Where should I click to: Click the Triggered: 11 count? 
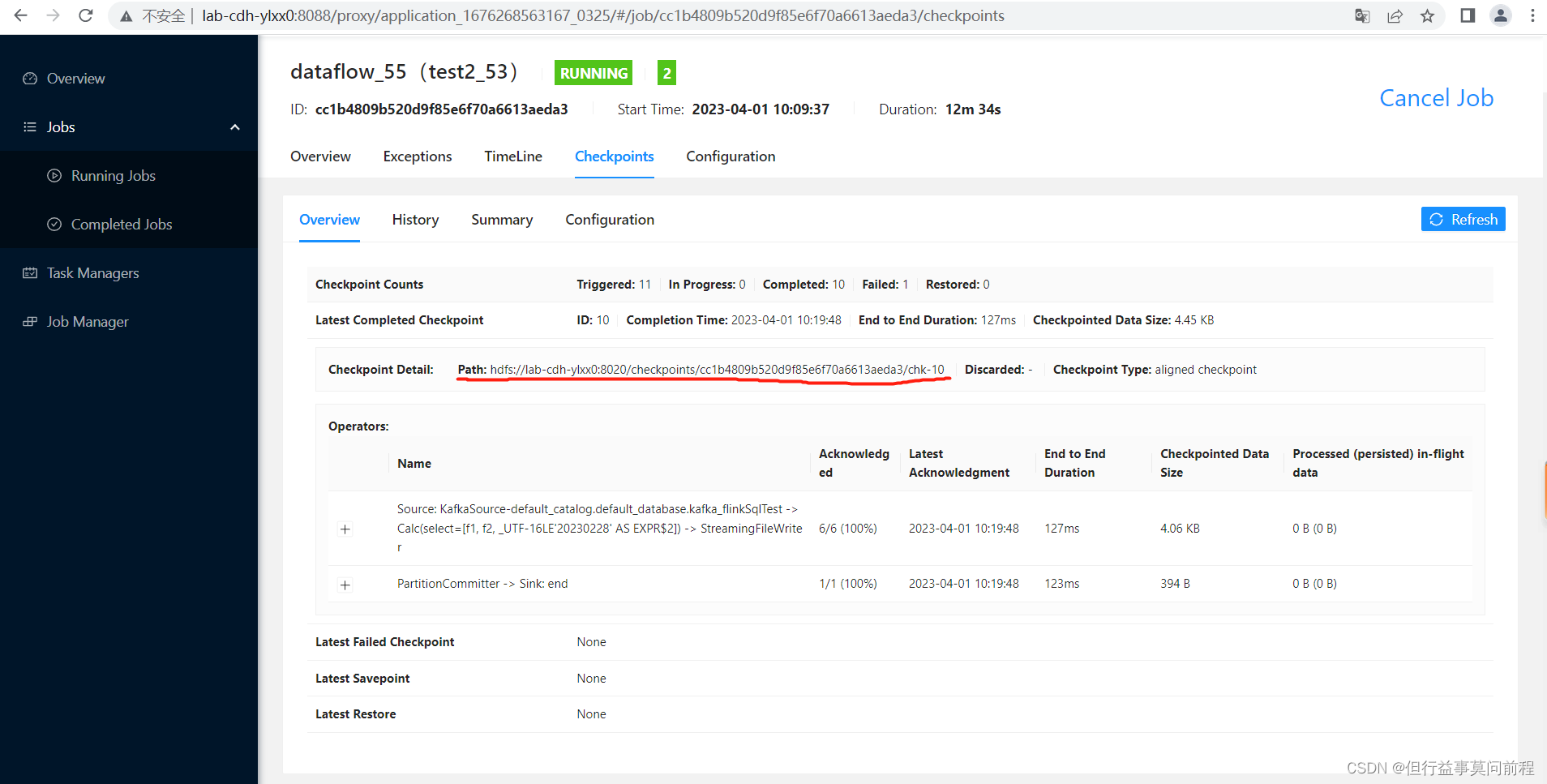[614, 285]
